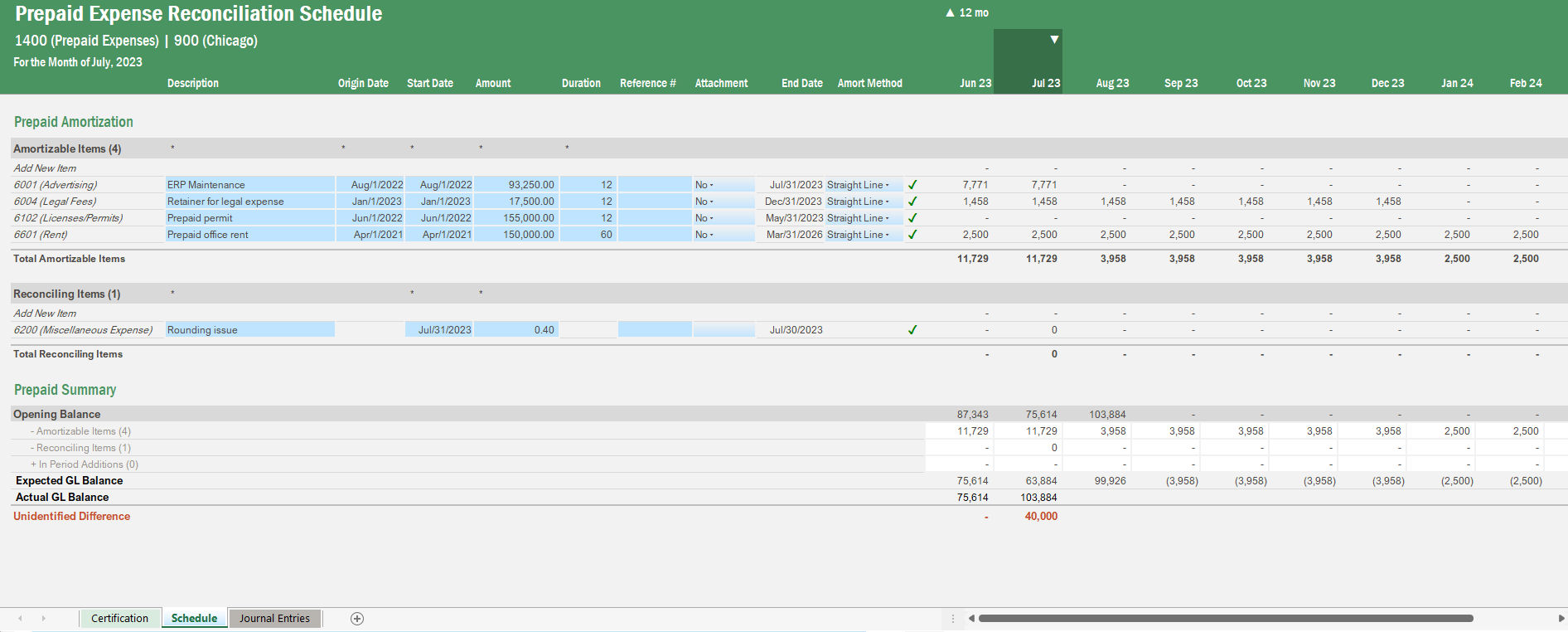Click the Start Date cell Jul/31/2023
1568x632 pixels.
pyautogui.click(x=439, y=330)
